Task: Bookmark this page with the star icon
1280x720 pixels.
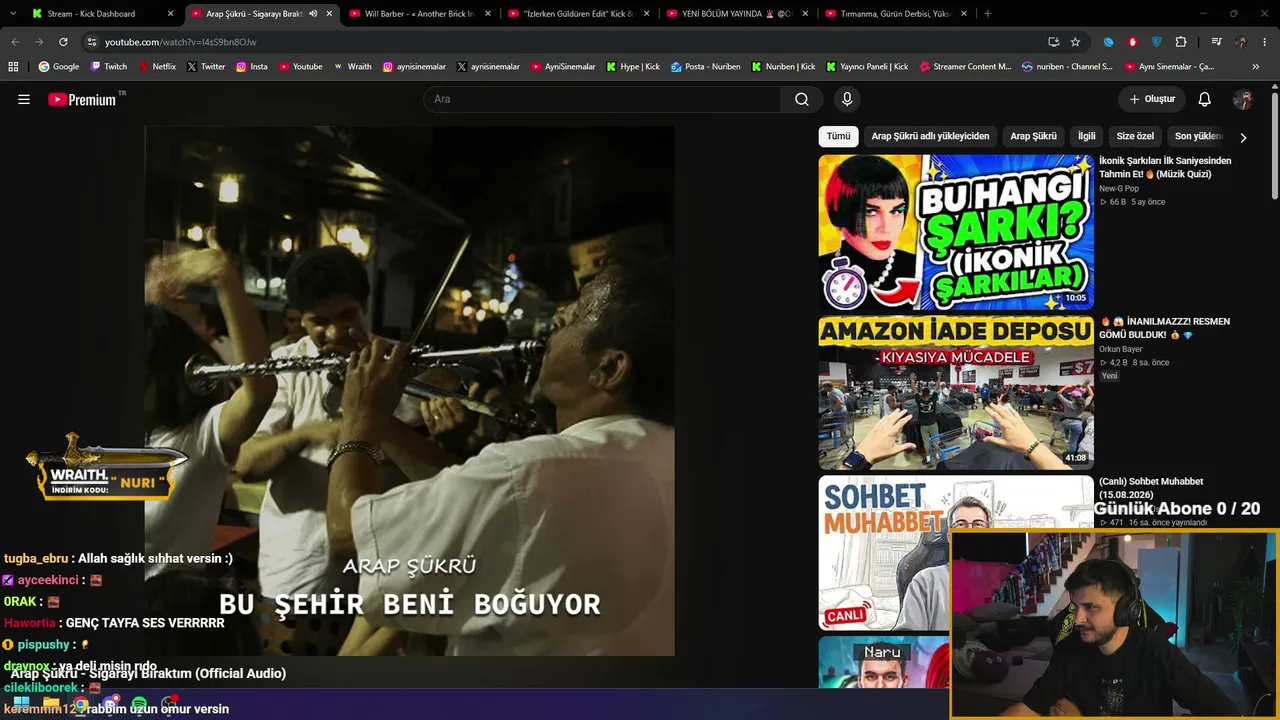Action: click(1075, 42)
